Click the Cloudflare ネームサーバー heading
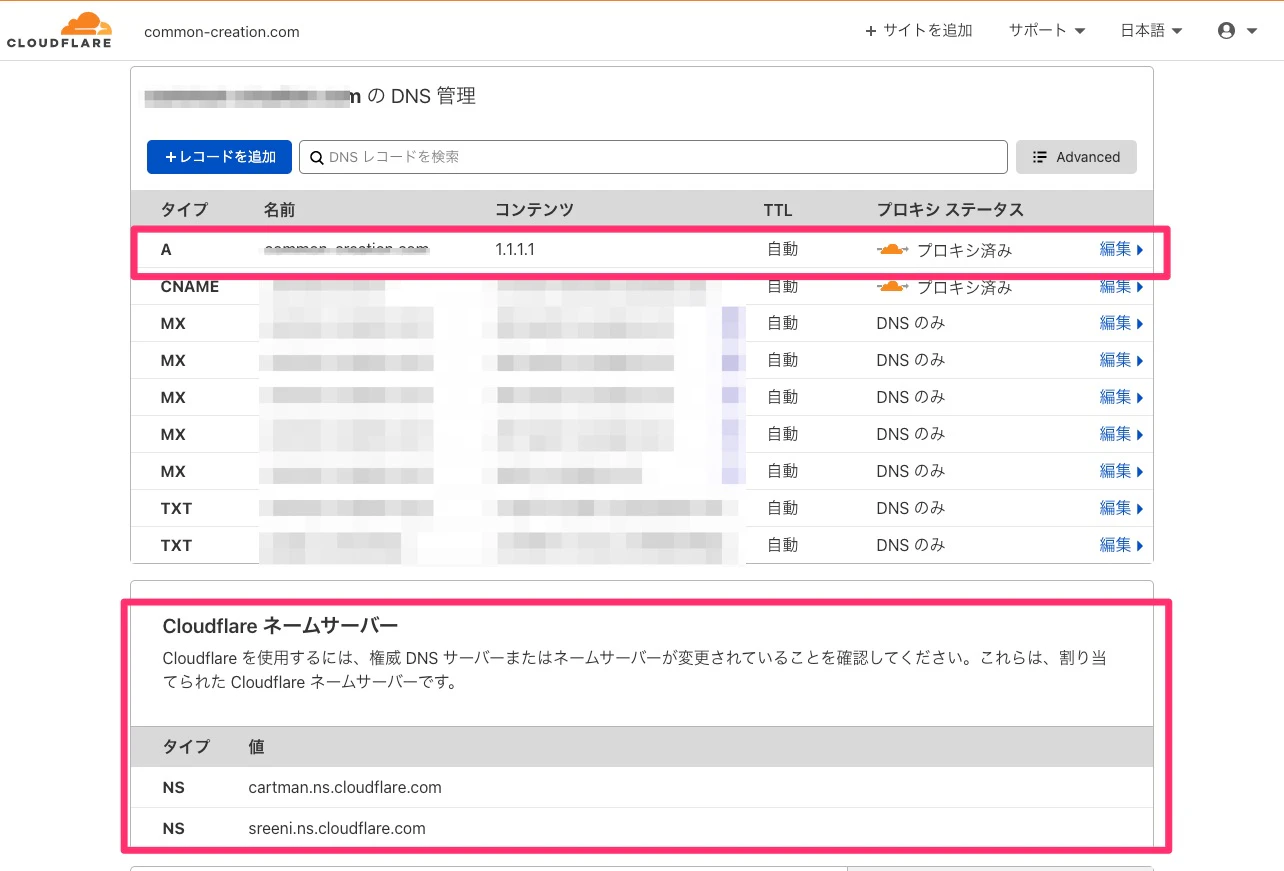1284x871 pixels. point(281,626)
